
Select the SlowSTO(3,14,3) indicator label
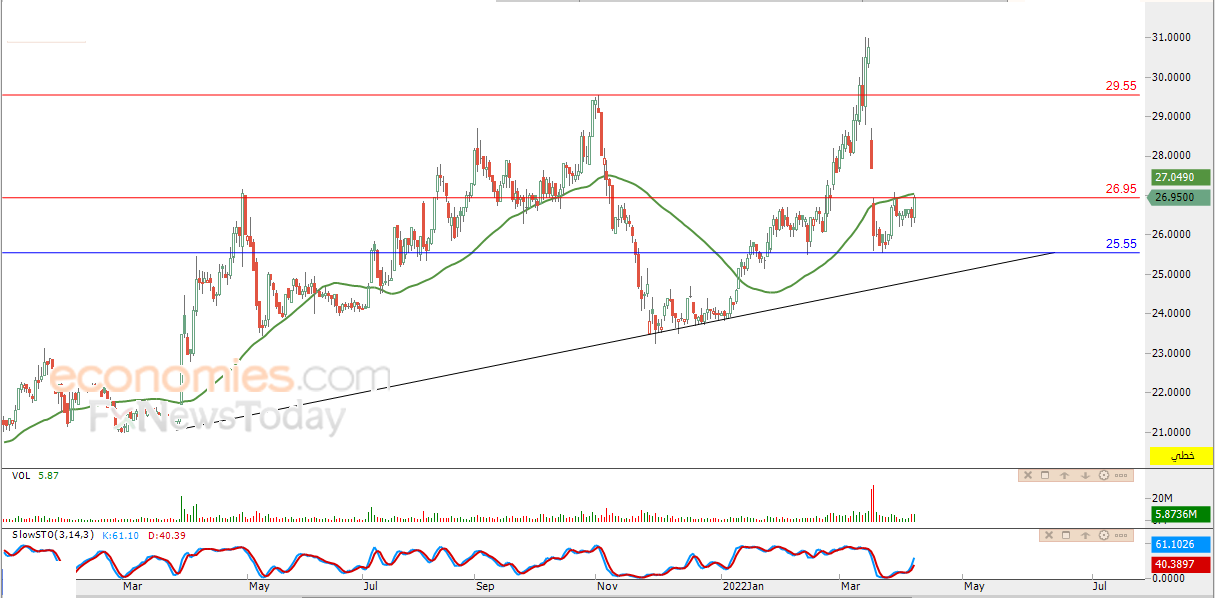54,535
